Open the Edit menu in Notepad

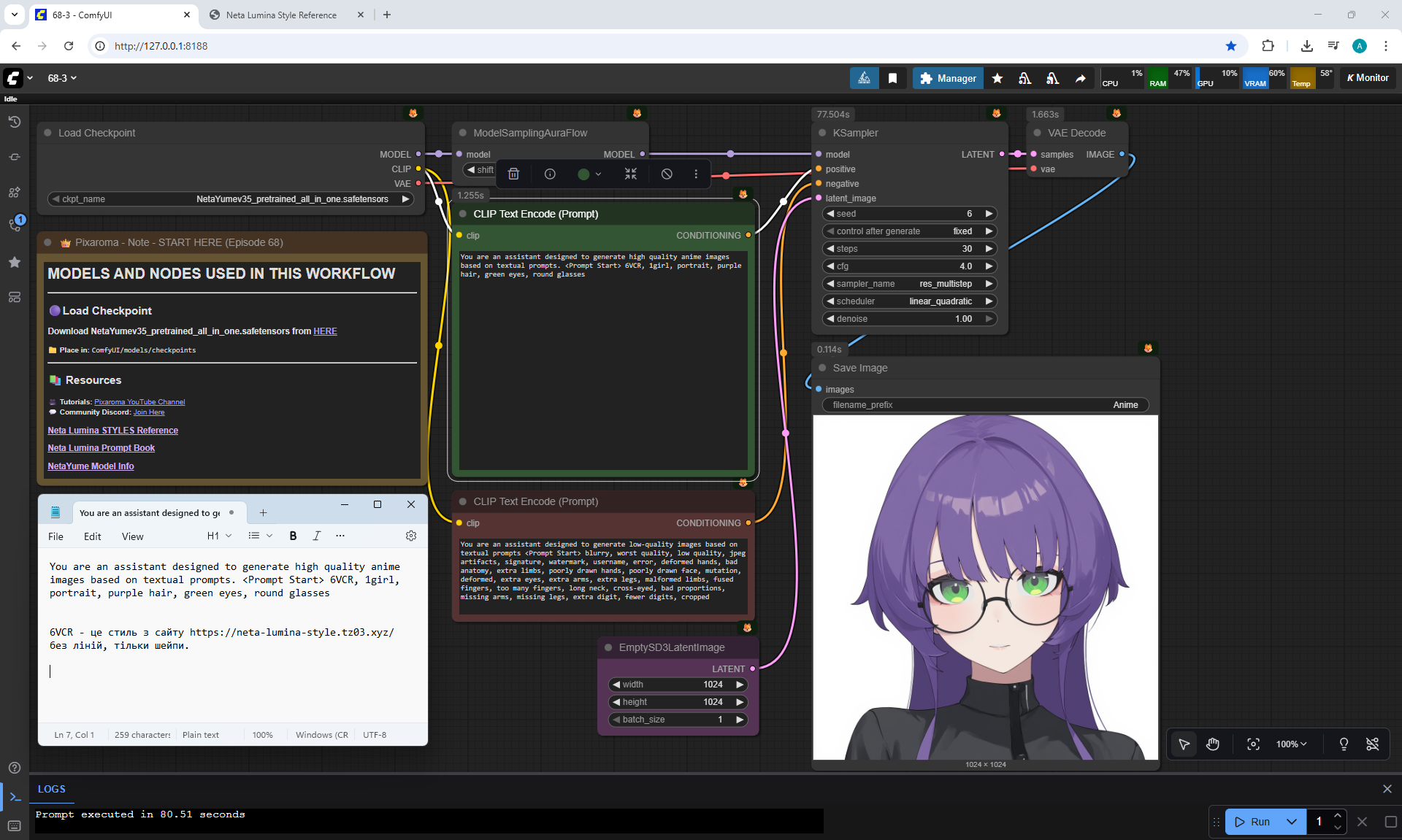point(92,536)
